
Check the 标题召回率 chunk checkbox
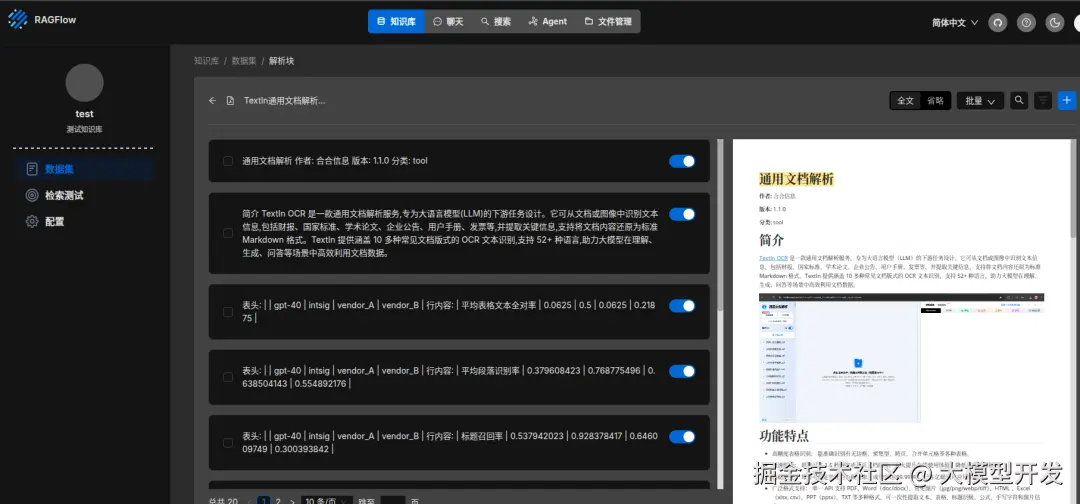(x=228, y=443)
